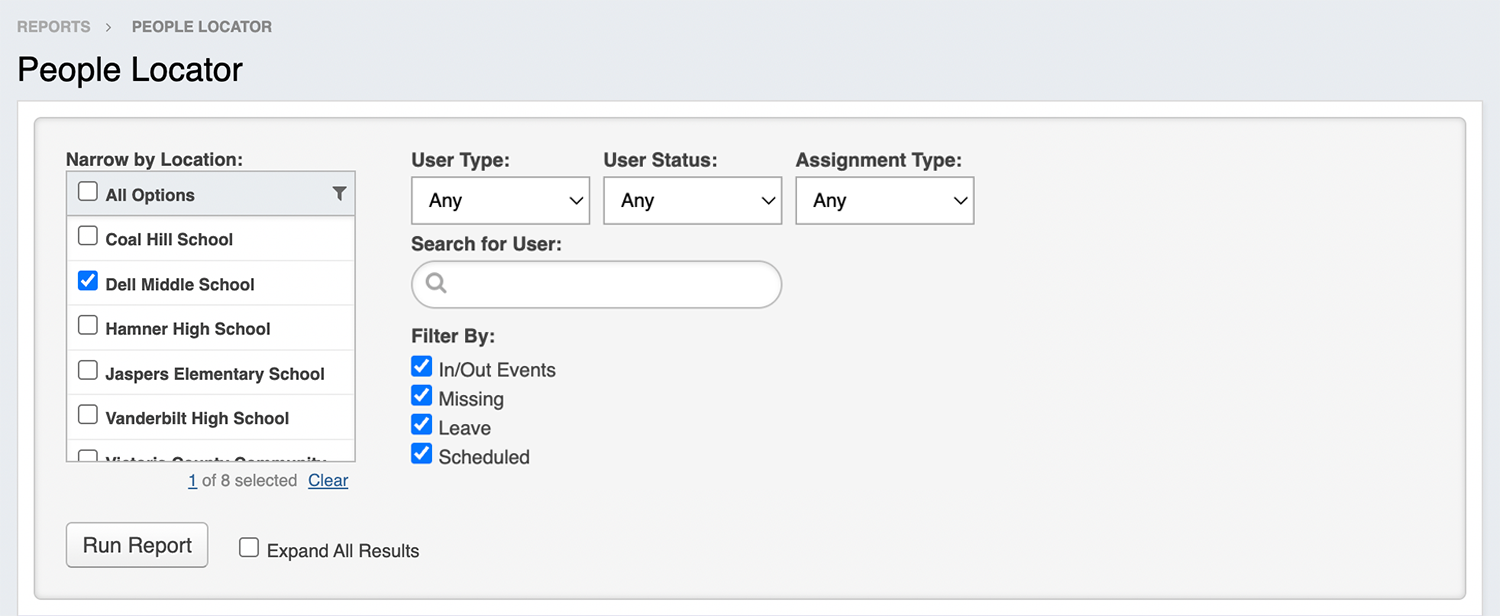Click the magnifier icon in search field

point(436,284)
